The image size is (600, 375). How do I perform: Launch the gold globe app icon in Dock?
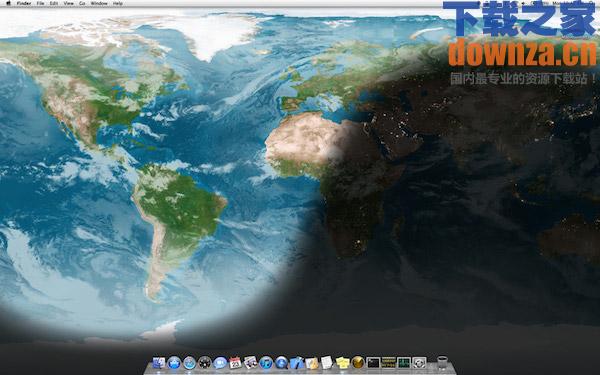point(358,362)
